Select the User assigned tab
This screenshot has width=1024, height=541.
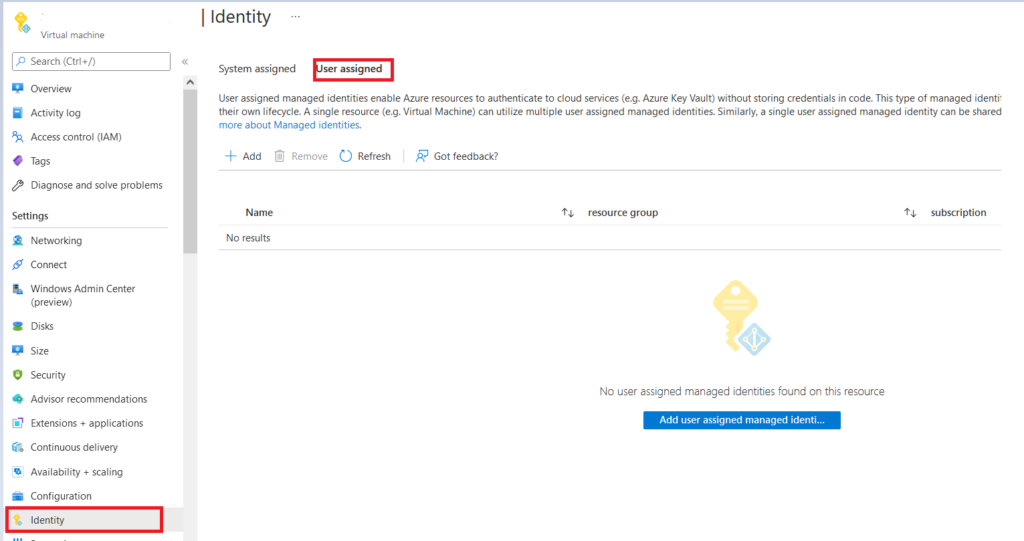tap(349, 69)
